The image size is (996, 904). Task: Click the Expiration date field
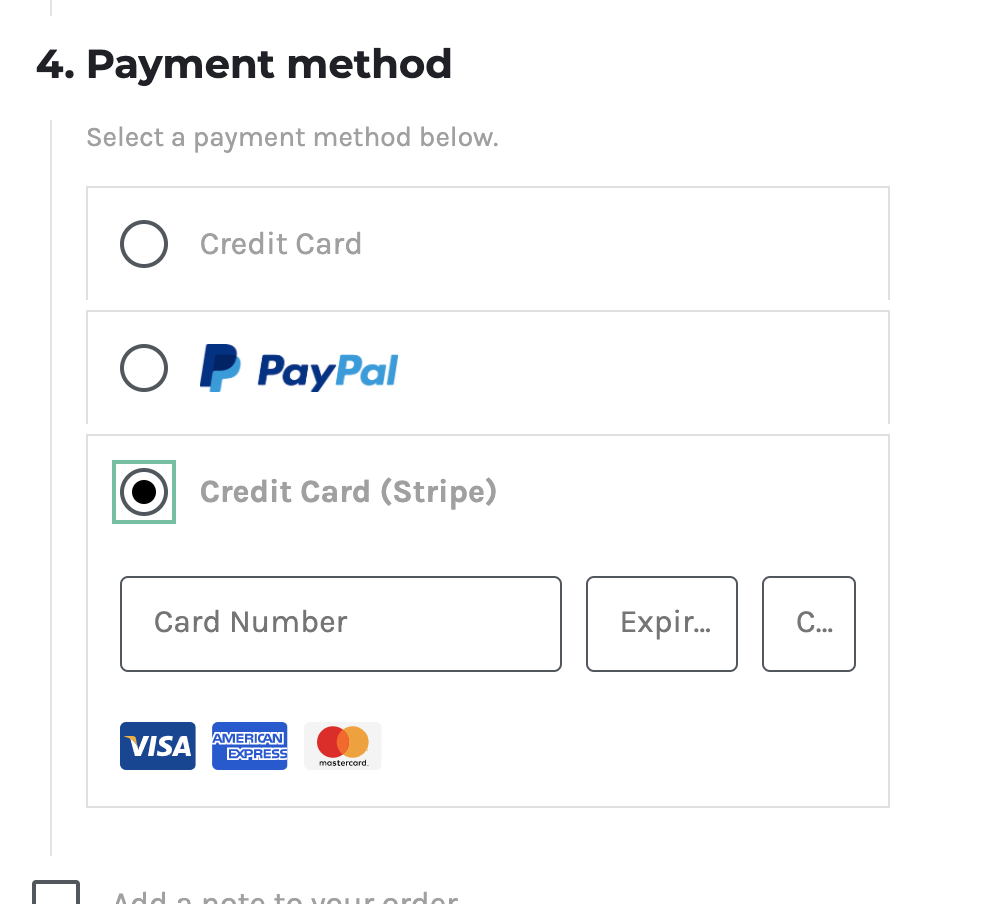(x=661, y=623)
